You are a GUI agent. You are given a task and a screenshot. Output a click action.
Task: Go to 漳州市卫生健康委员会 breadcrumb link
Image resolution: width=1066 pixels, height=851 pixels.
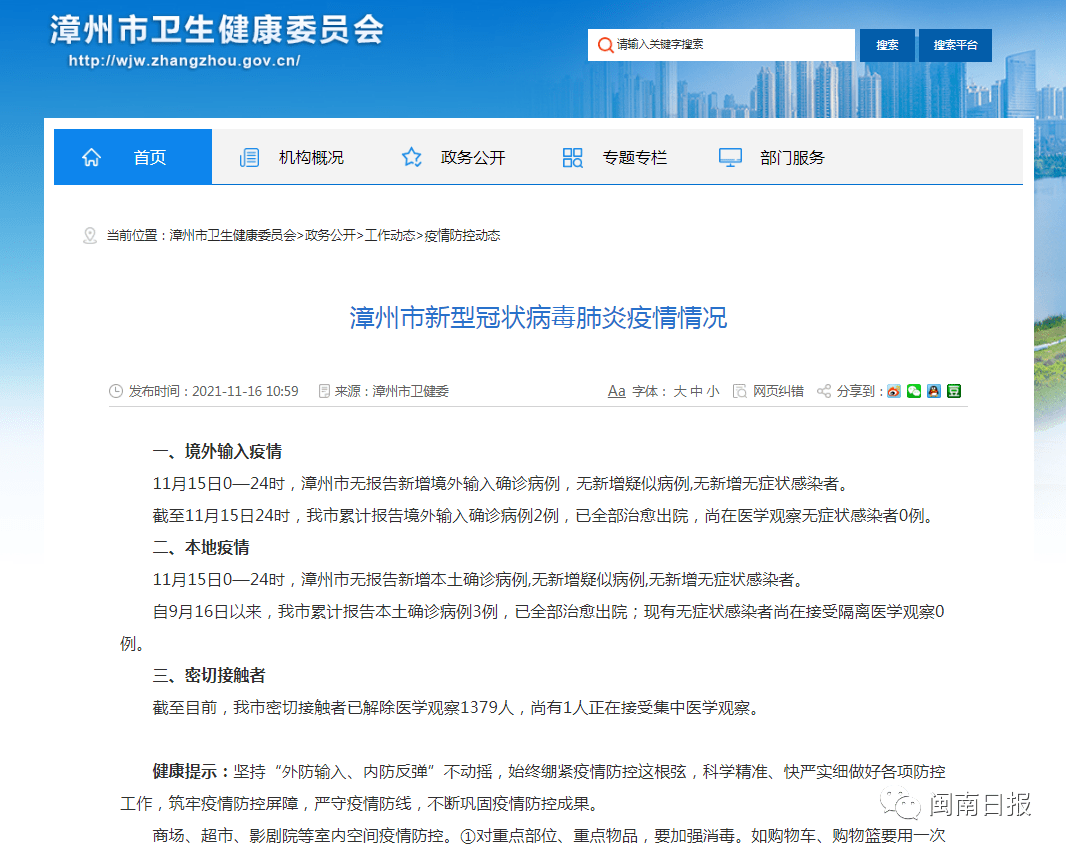[233, 235]
